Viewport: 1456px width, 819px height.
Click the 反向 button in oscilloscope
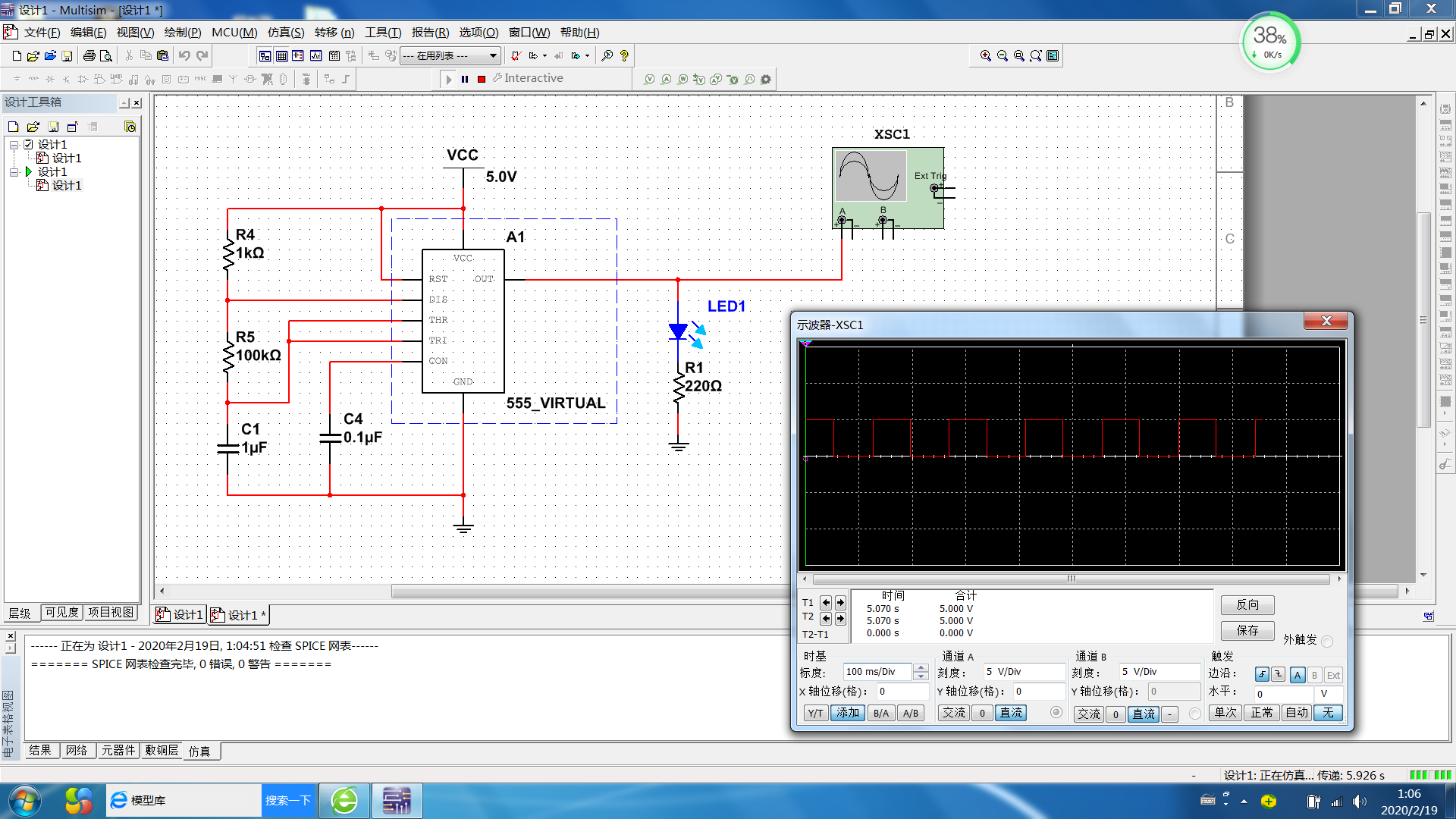(1247, 604)
